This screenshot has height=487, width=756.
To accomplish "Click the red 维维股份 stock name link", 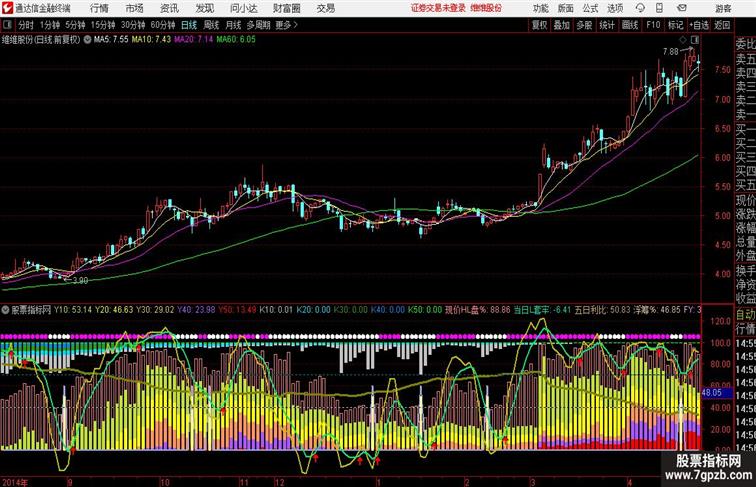I will point(486,8).
